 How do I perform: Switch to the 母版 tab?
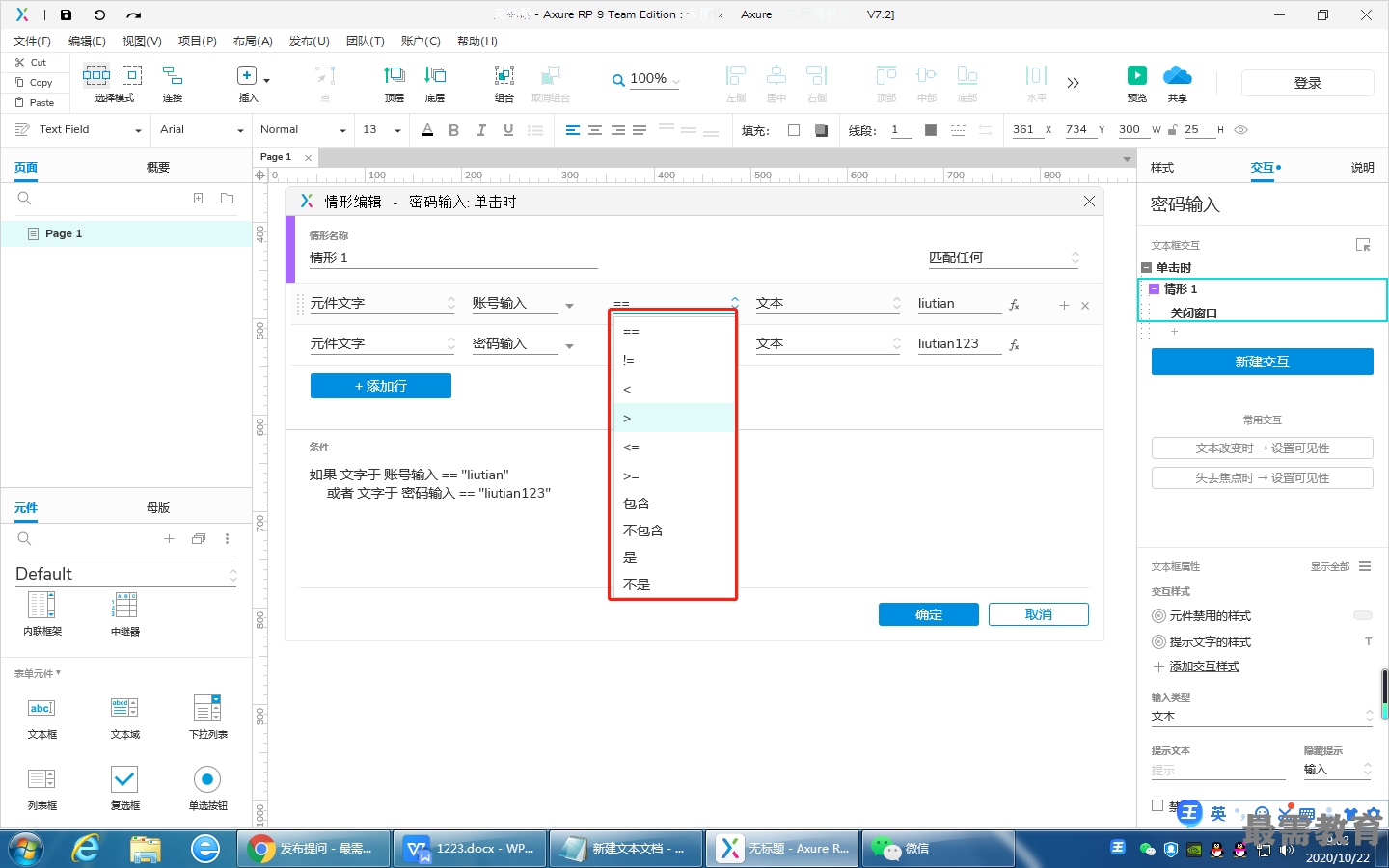pos(158,508)
